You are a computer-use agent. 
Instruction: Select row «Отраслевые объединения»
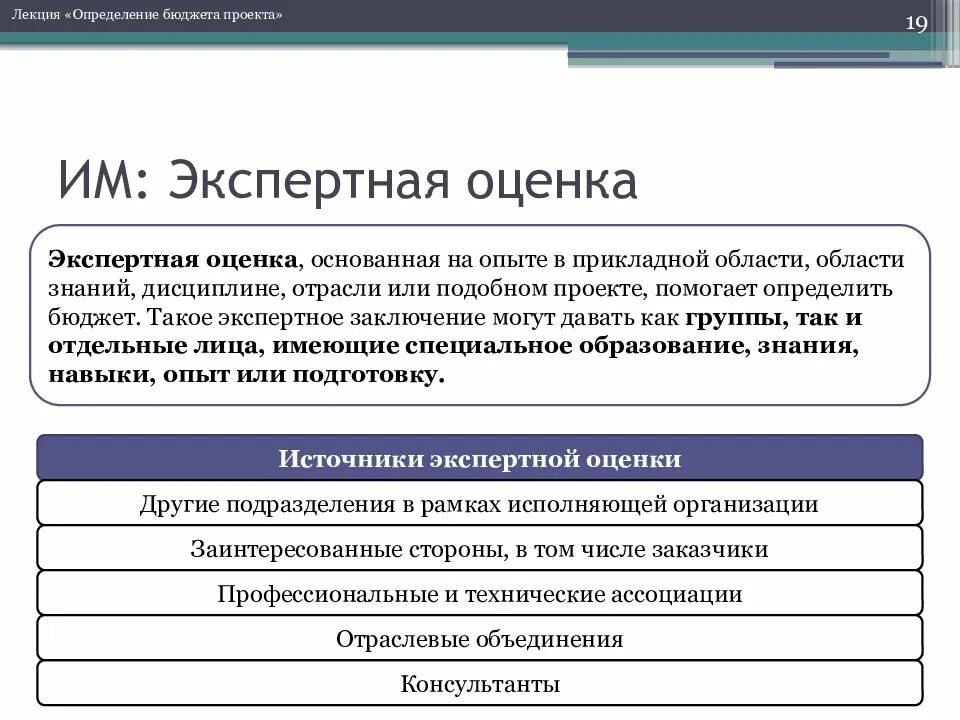click(479, 639)
